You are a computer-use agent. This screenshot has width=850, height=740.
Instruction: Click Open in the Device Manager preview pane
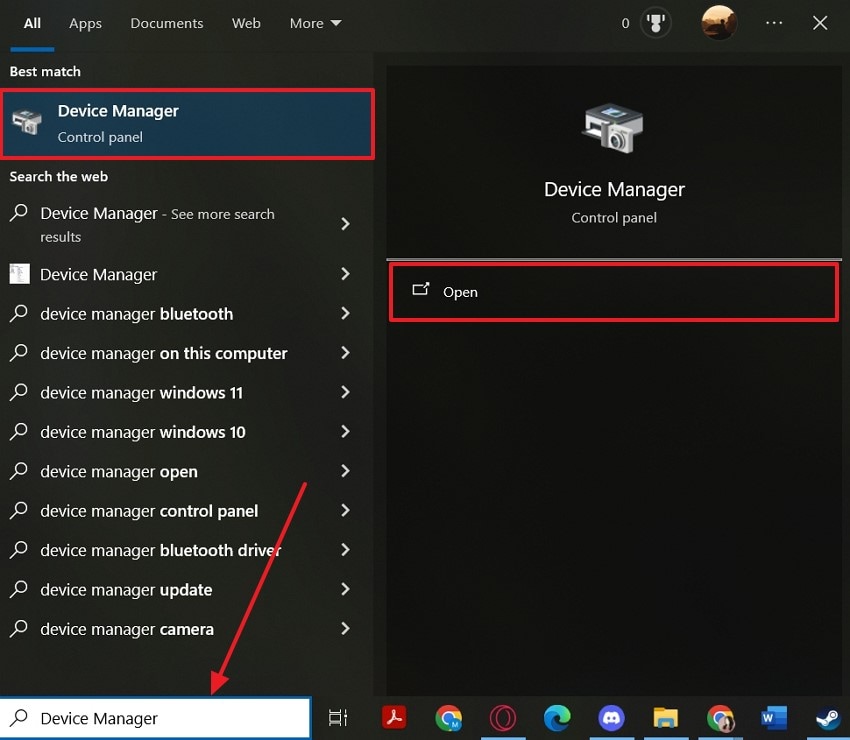tap(614, 292)
